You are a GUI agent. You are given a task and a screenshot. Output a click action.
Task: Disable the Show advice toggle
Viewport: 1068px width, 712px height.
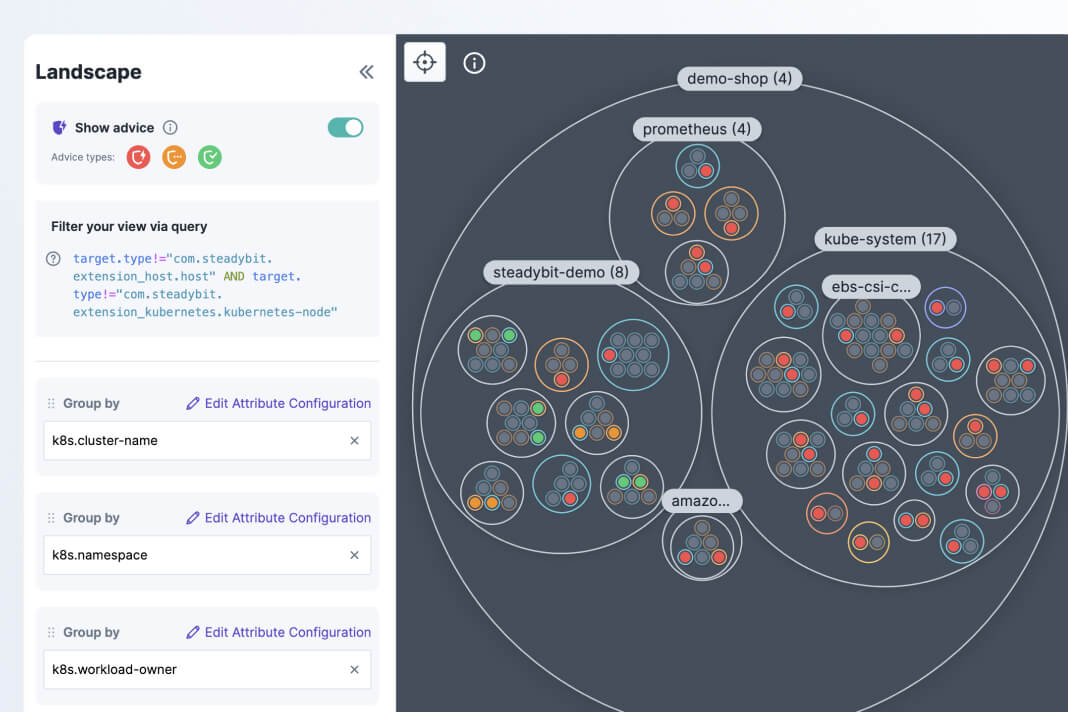coord(345,127)
